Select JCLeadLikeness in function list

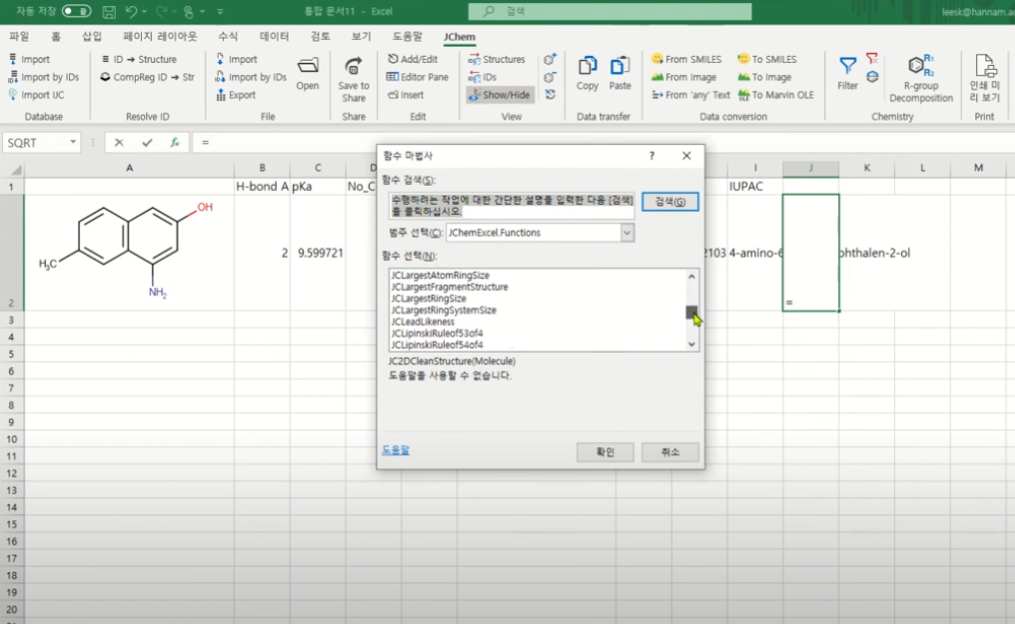tap(423, 322)
